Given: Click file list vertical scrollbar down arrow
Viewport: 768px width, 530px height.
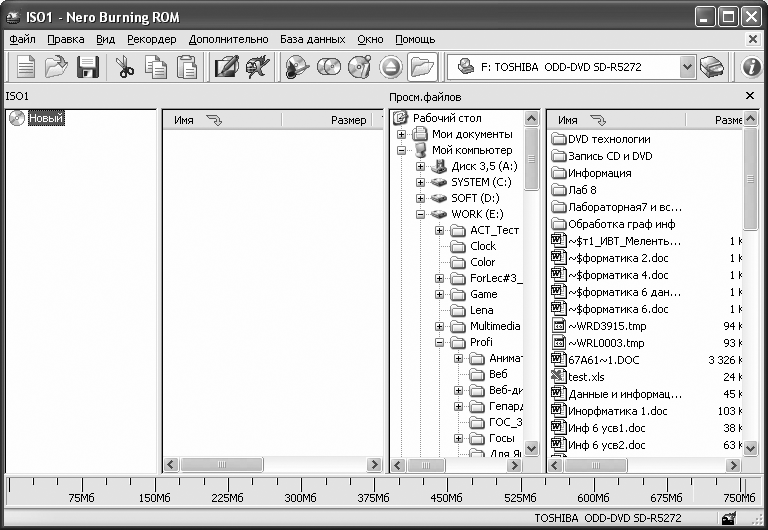Looking at the screenshot, I should click(x=750, y=447).
